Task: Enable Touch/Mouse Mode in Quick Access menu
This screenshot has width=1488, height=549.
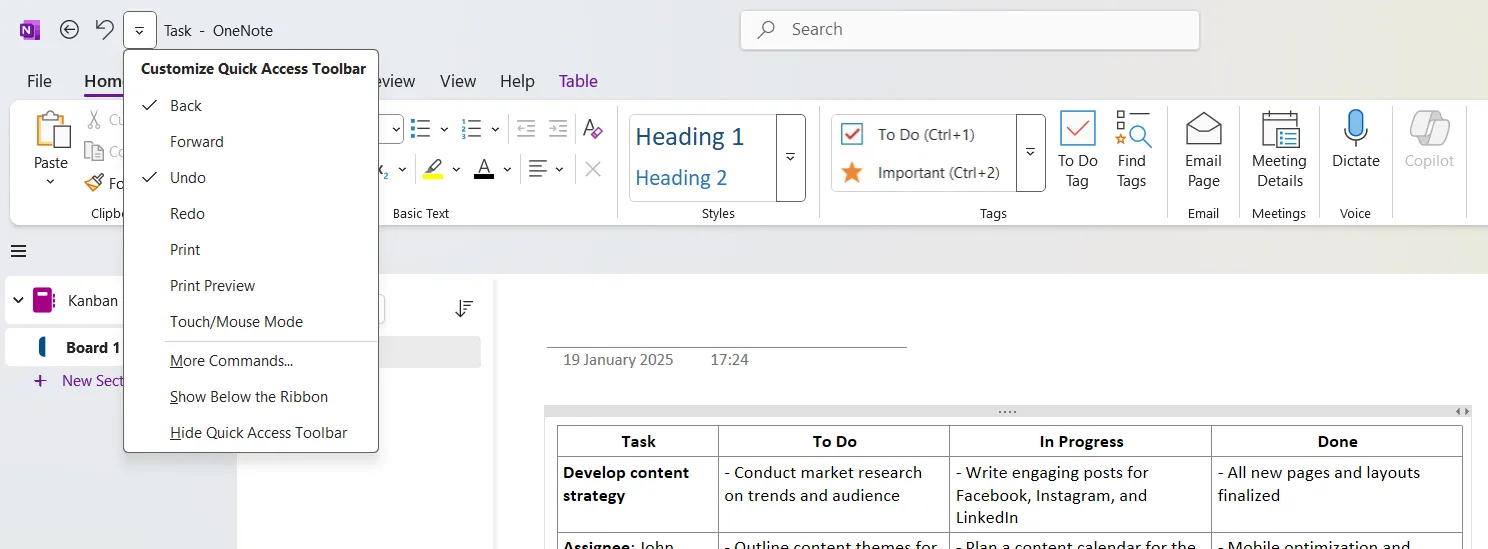Action: 251,322
